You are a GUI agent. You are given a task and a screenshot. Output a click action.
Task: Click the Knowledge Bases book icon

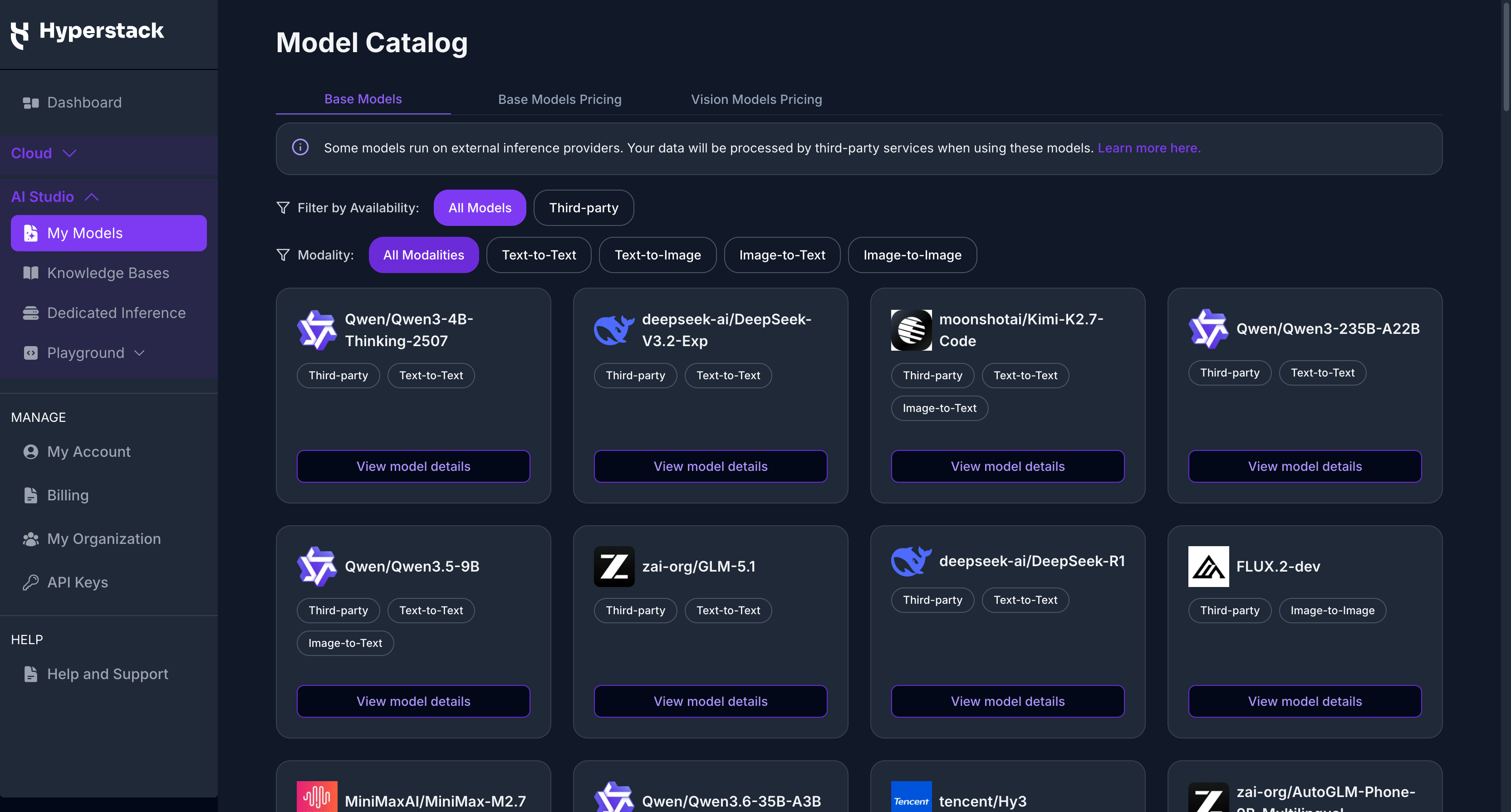pyautogui.click(x=30, y=273)
